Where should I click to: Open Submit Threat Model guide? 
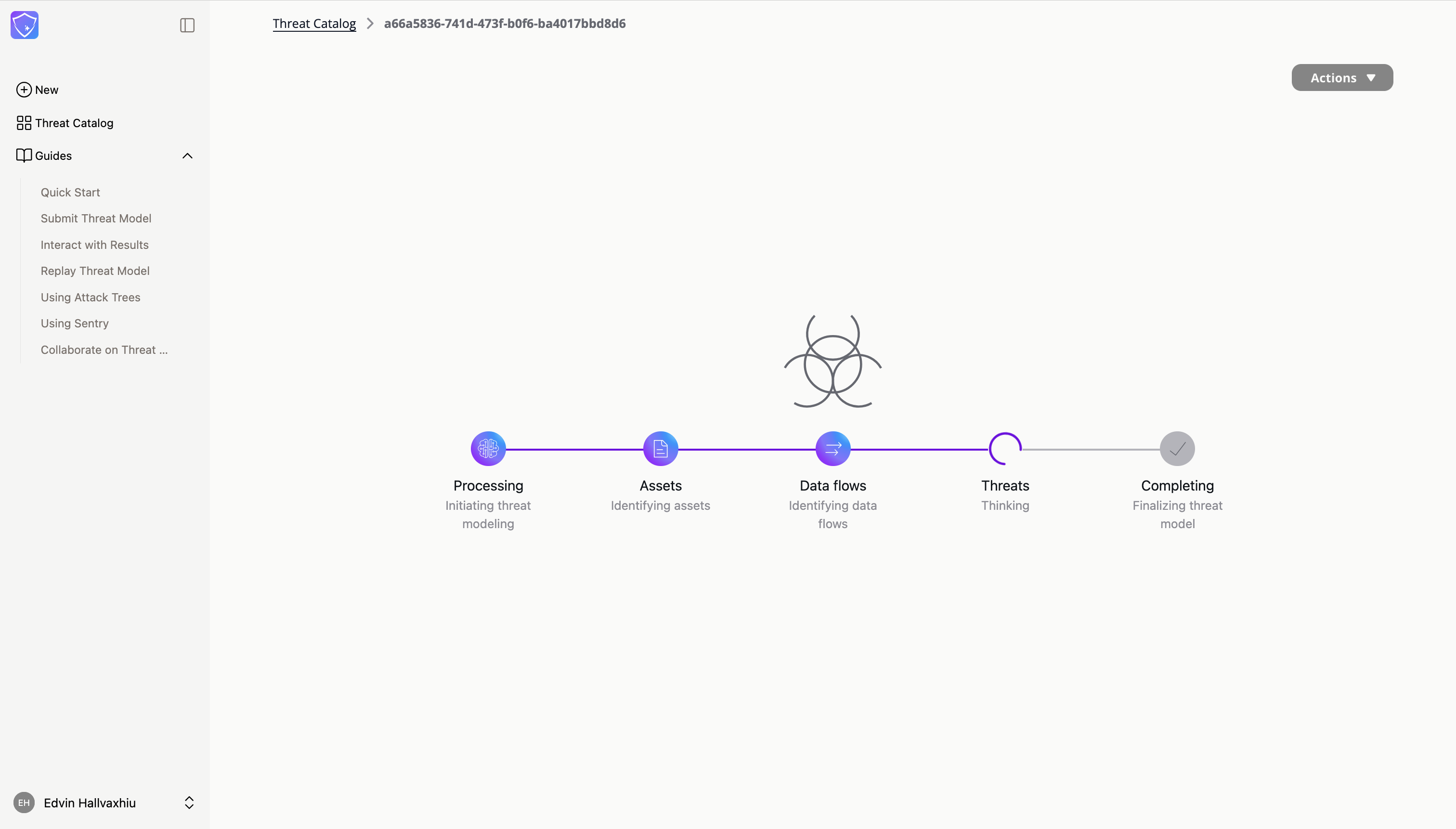pos(96,219)
